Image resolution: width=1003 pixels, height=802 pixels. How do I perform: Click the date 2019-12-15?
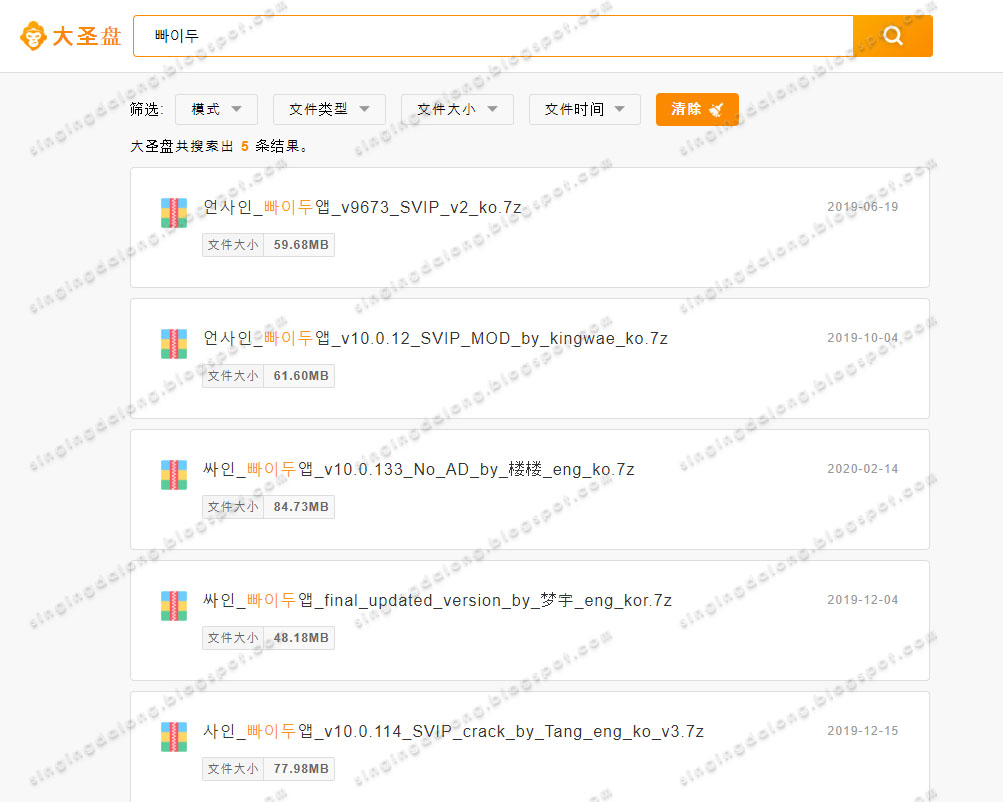[862, 730]
